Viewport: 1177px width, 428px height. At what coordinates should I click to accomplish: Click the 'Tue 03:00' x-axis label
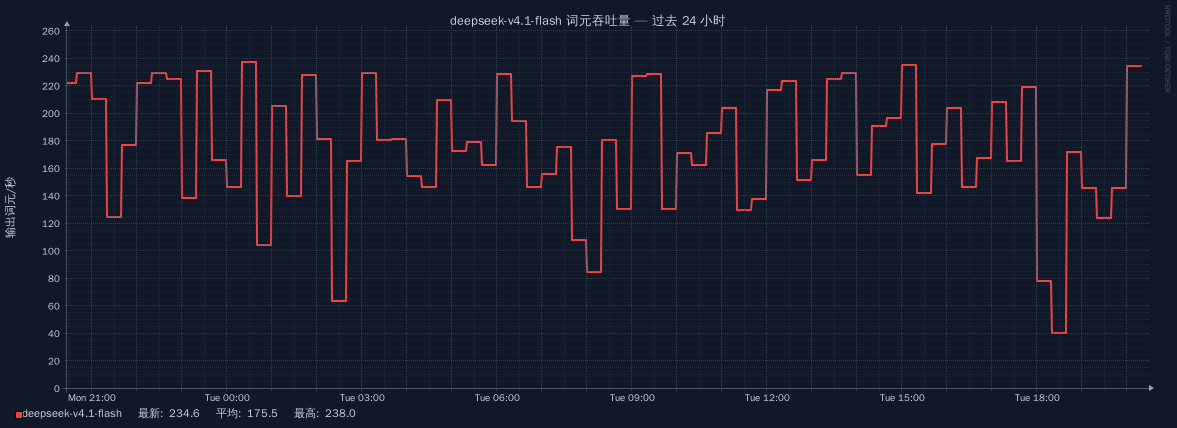(x=362, y=397)
